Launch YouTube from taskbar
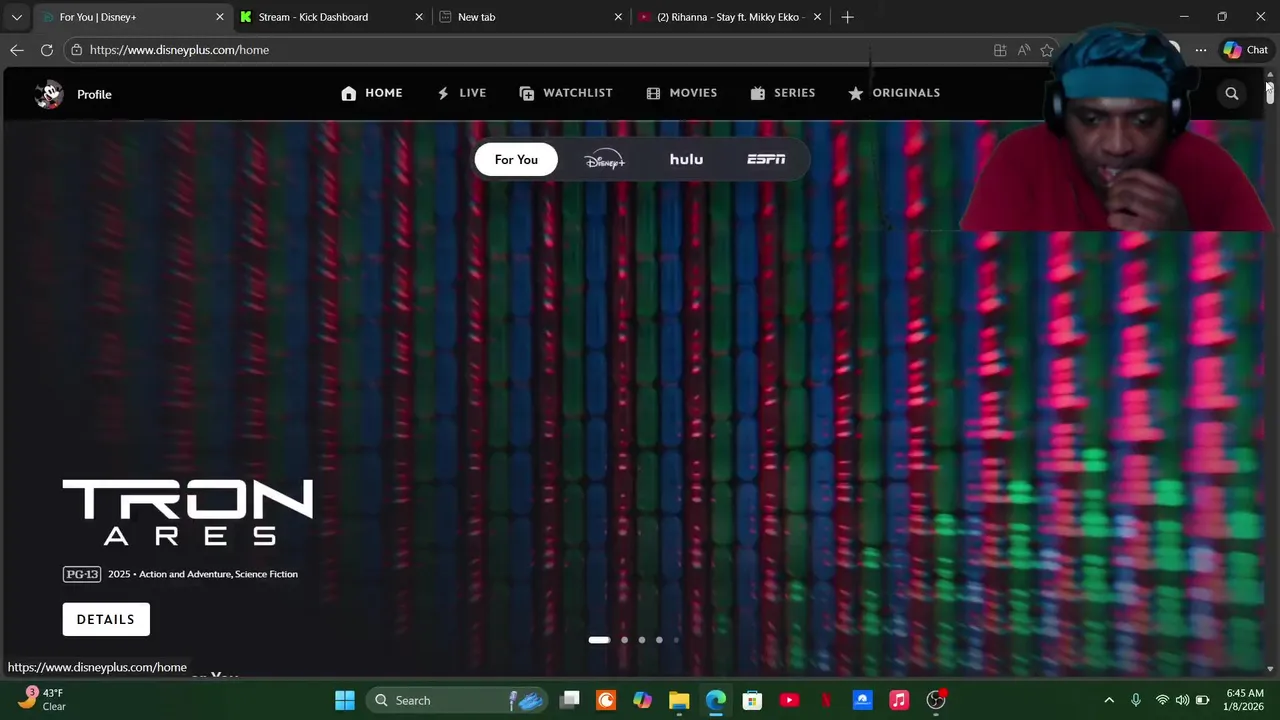Screen dimensions: 1280x720 pyautogui.click(x=789, y=700)
